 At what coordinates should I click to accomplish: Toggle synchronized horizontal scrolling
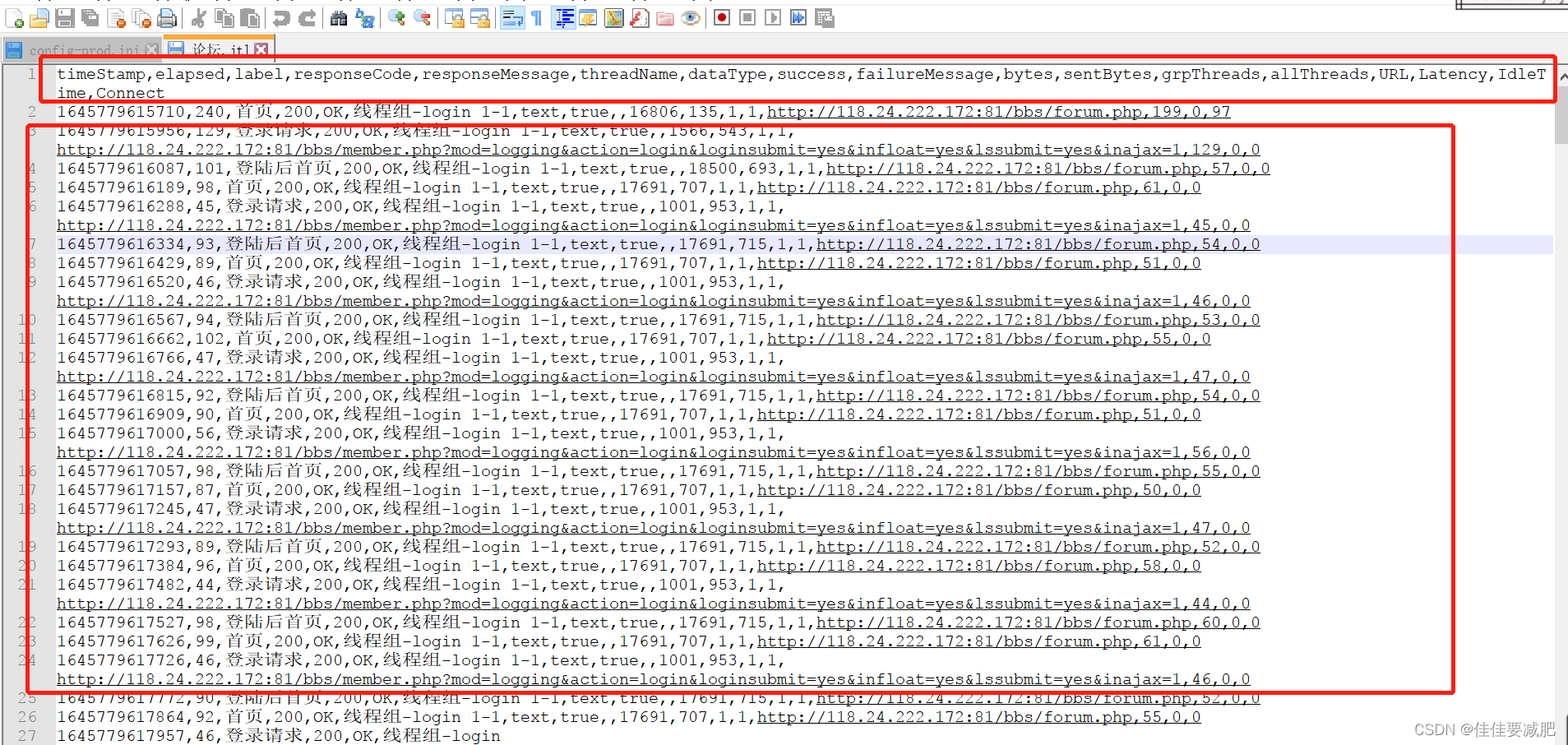click(x=479, y=18)
